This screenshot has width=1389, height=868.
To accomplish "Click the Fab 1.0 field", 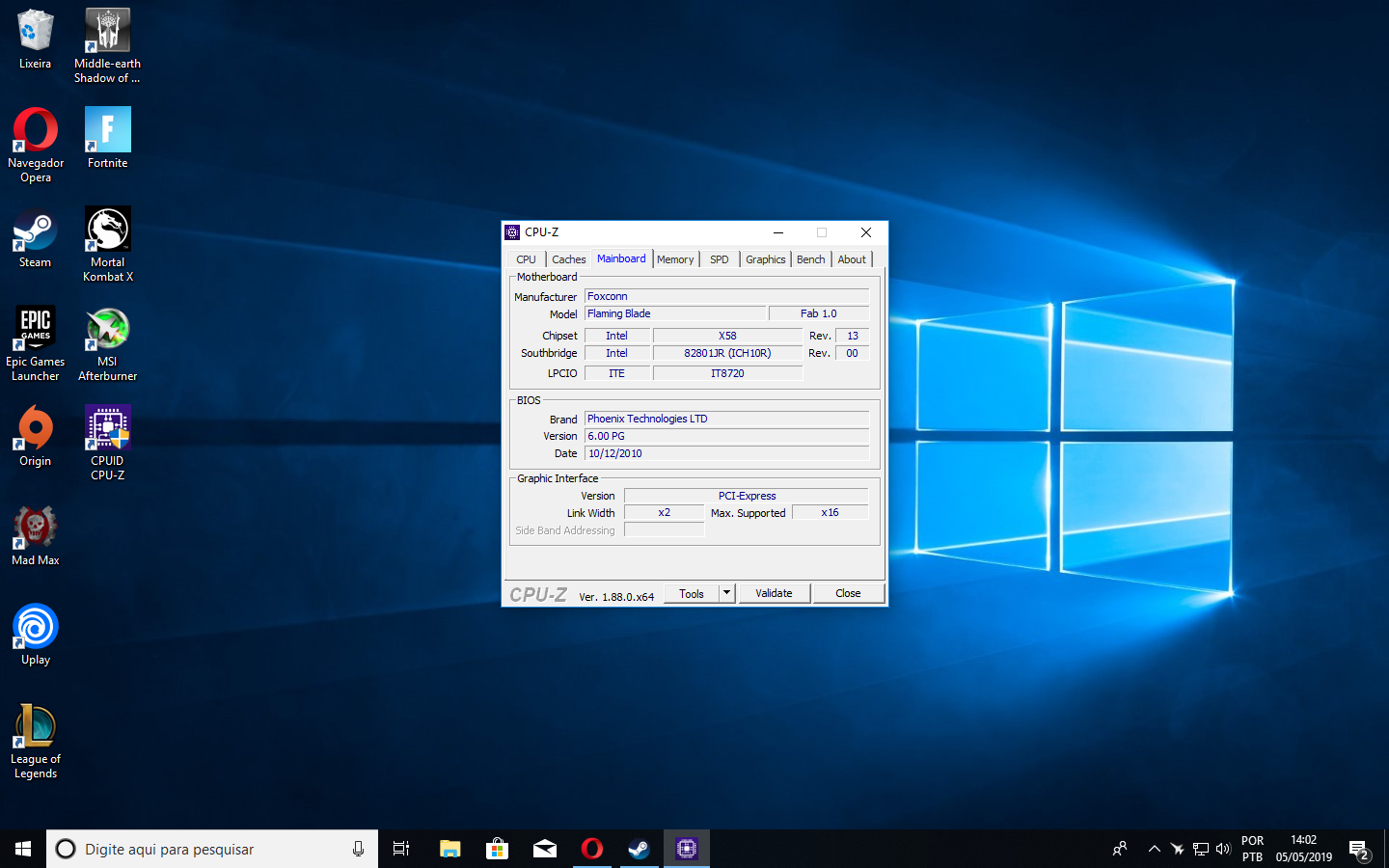I will point(819,313).
